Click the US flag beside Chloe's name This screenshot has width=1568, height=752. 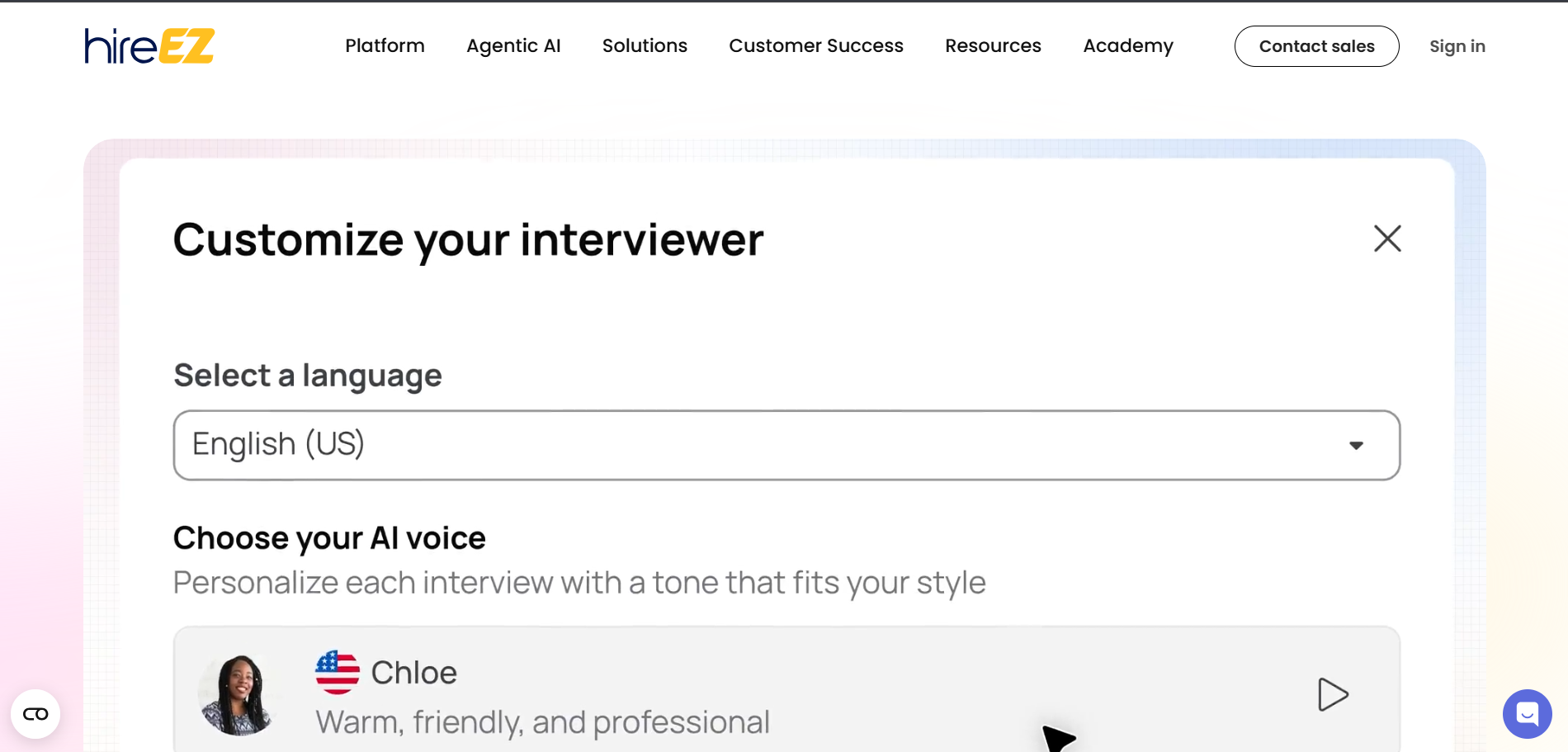337,671
